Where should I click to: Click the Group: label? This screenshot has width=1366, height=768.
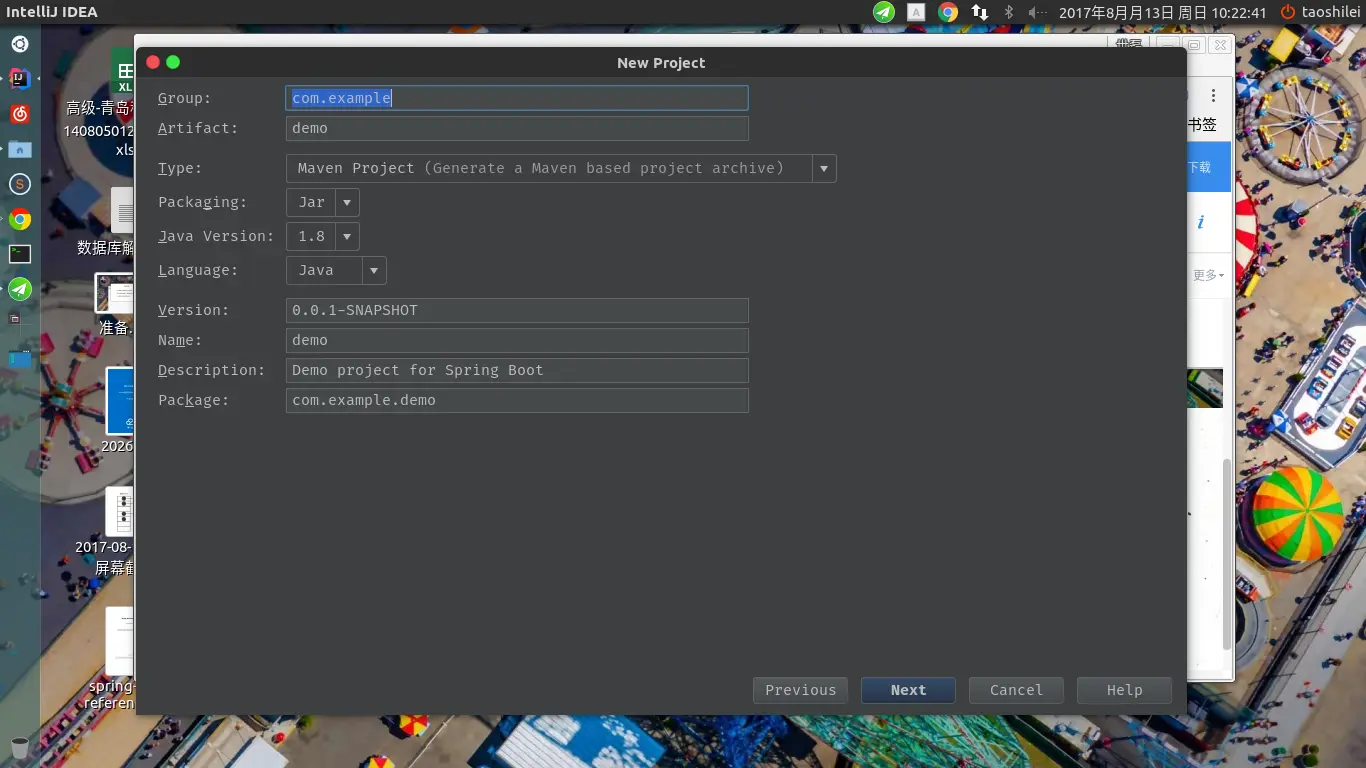[x=185, y=98]
